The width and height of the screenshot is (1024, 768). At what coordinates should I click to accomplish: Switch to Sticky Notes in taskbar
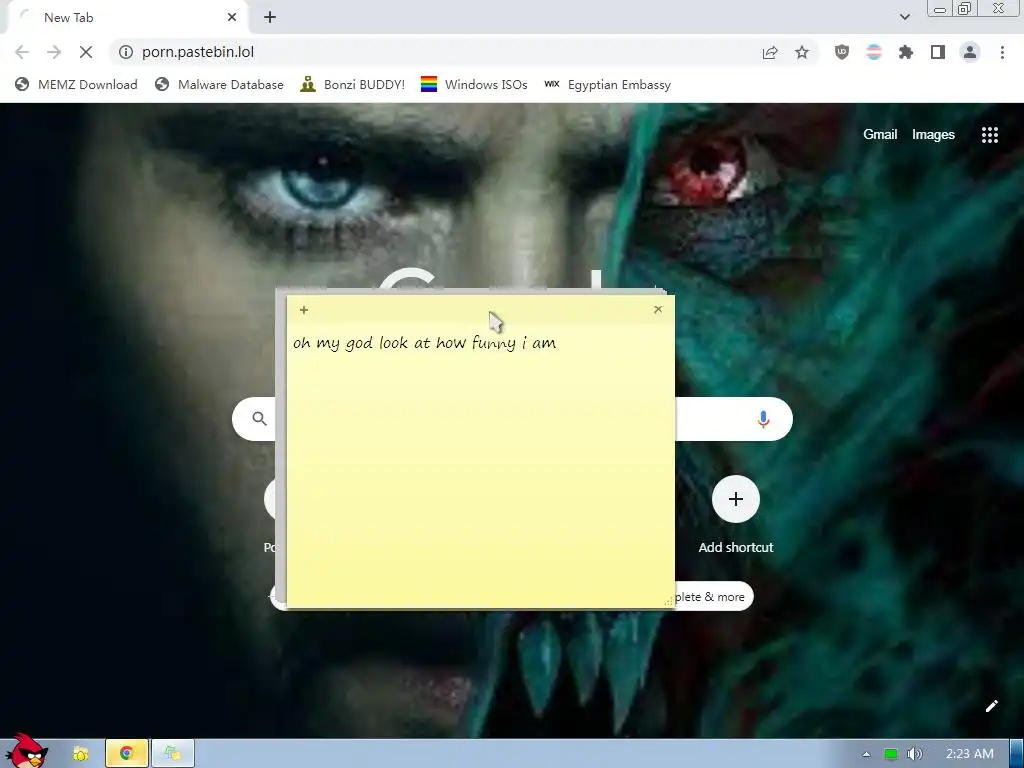pos(172,754)
